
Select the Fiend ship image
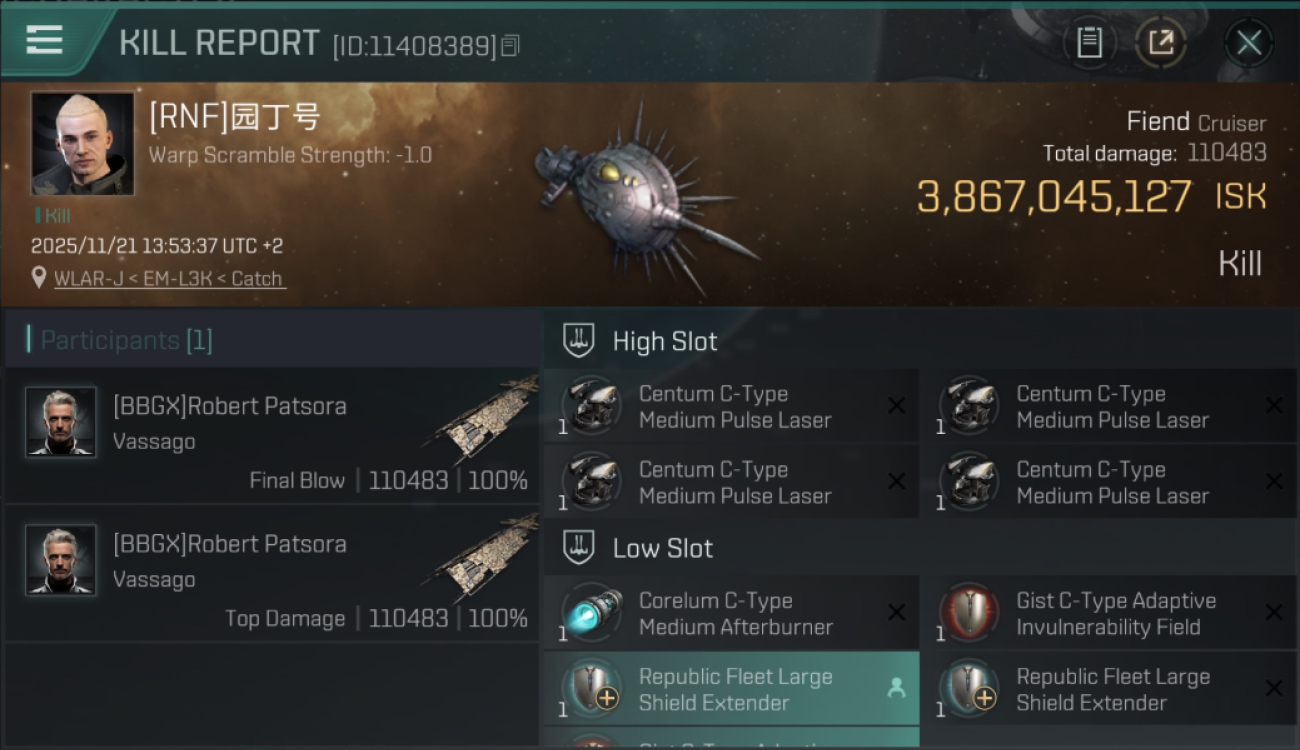pyautogui.click(x=640, y=195)
